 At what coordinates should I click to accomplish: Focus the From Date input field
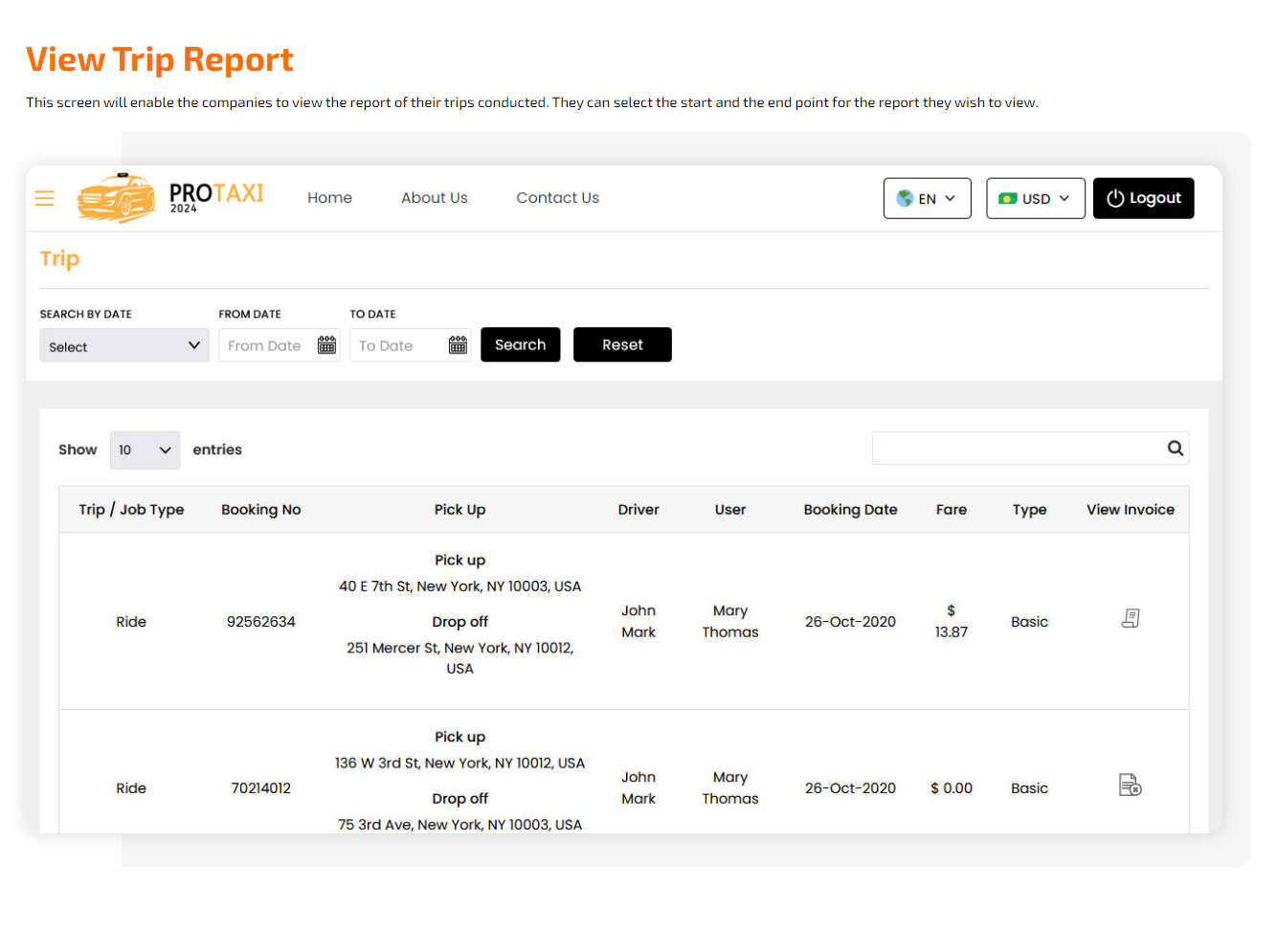[x=280, y=345]
